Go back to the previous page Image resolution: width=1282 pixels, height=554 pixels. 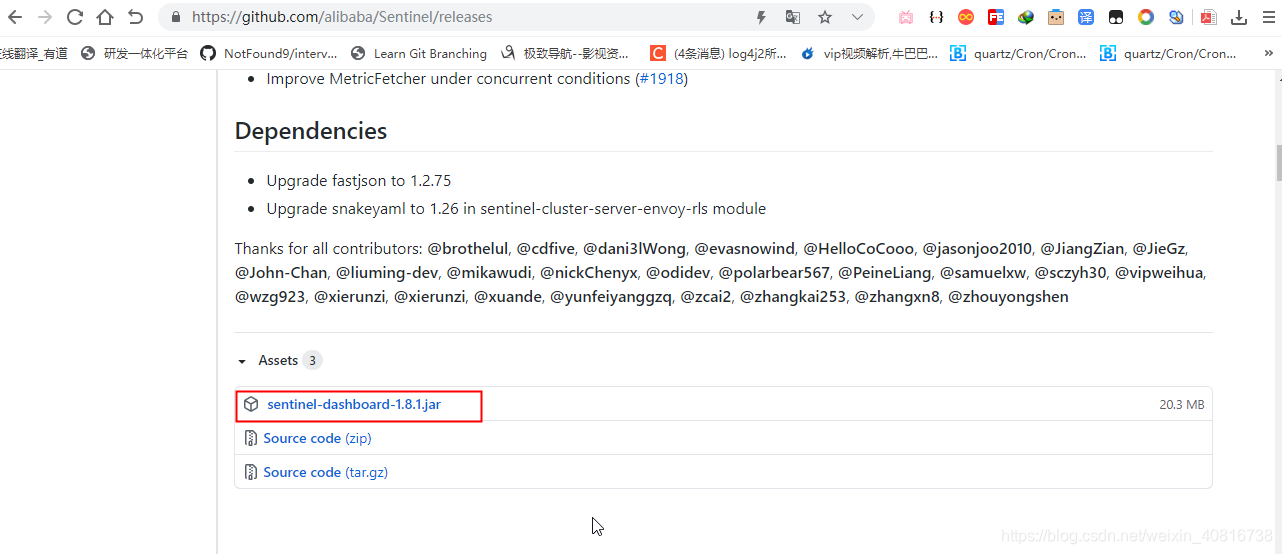pyautogui.click(x=15, y=17)
